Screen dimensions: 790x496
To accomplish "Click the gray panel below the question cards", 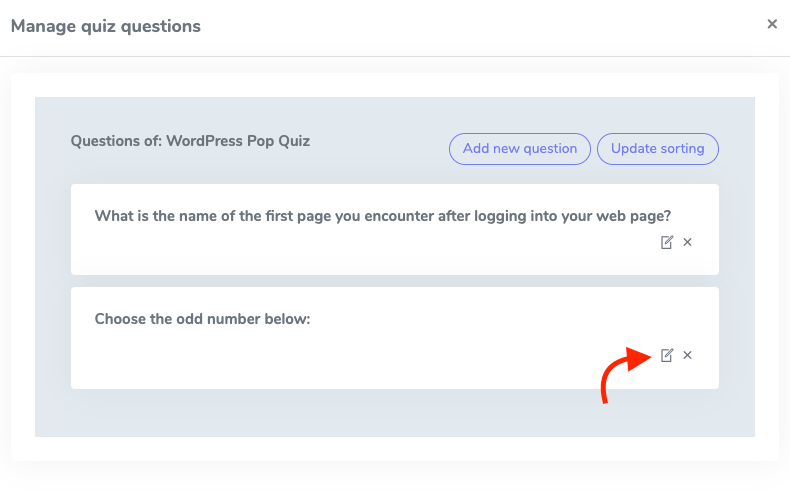I will (395, 413).
